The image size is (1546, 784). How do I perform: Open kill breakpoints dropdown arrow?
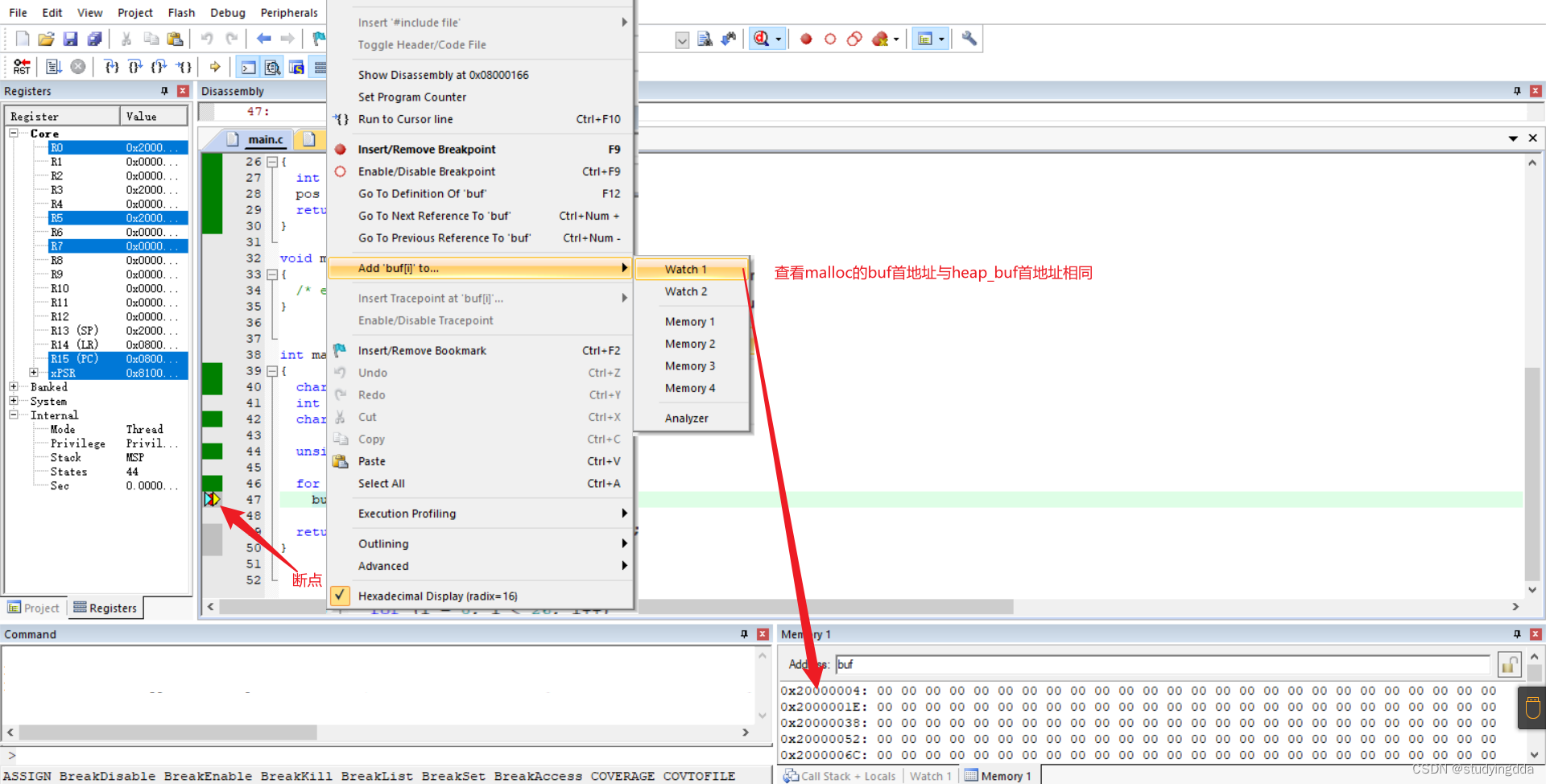click(x=896, y=39)
